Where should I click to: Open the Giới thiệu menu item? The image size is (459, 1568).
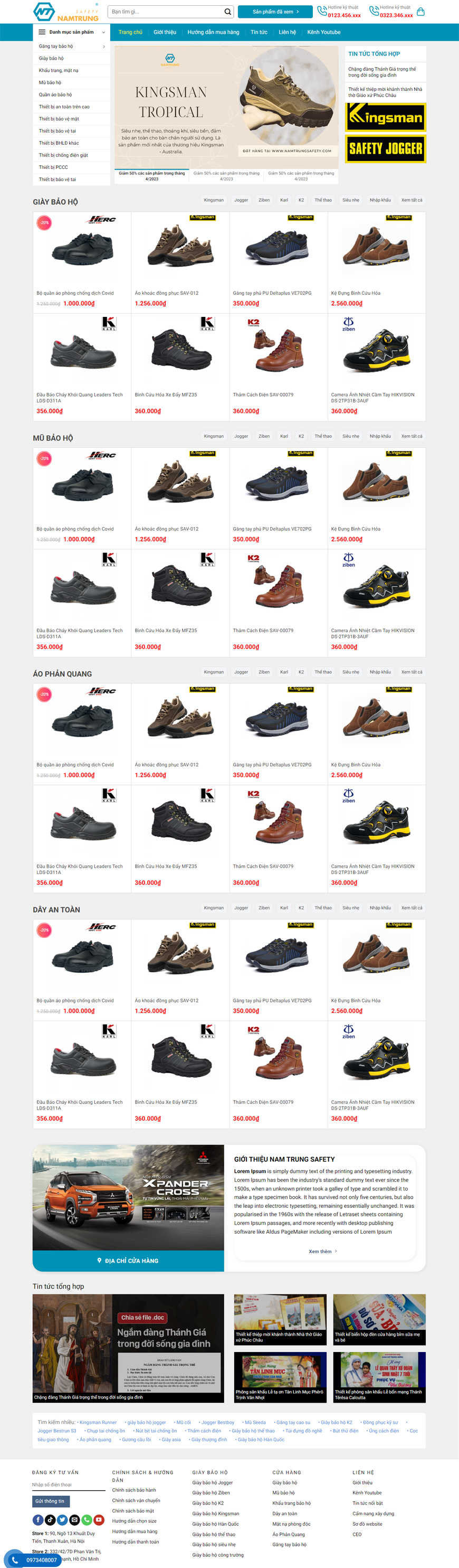(165, 32)
